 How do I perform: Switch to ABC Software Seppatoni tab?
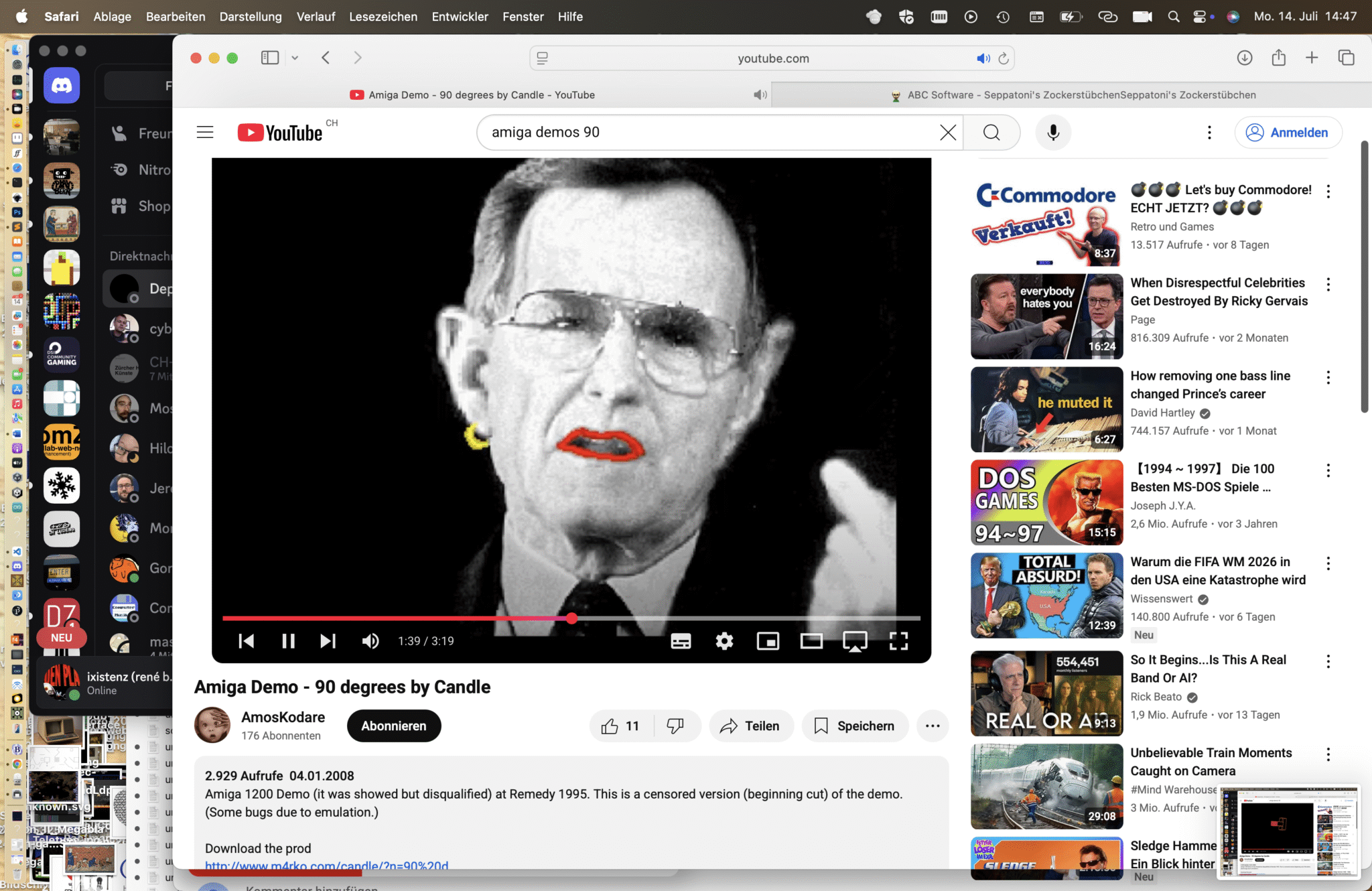coord(1072,95)
